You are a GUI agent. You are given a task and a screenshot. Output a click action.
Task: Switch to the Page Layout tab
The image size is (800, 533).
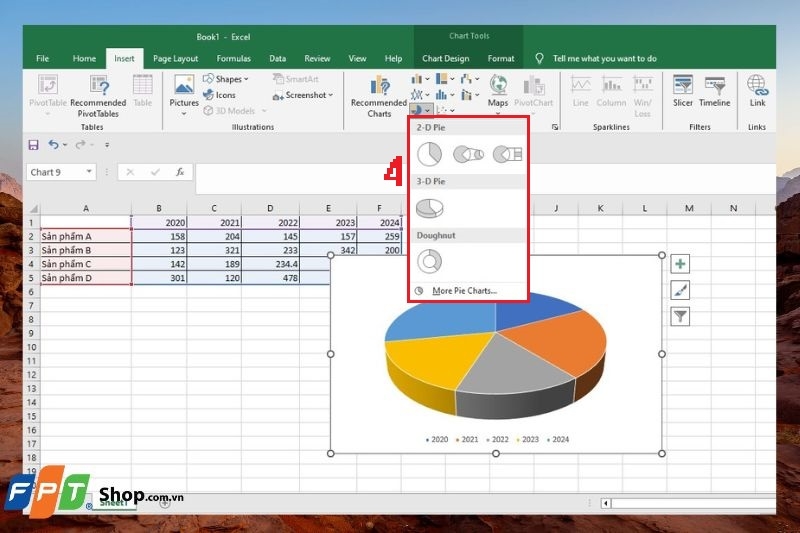pos(175,59)
